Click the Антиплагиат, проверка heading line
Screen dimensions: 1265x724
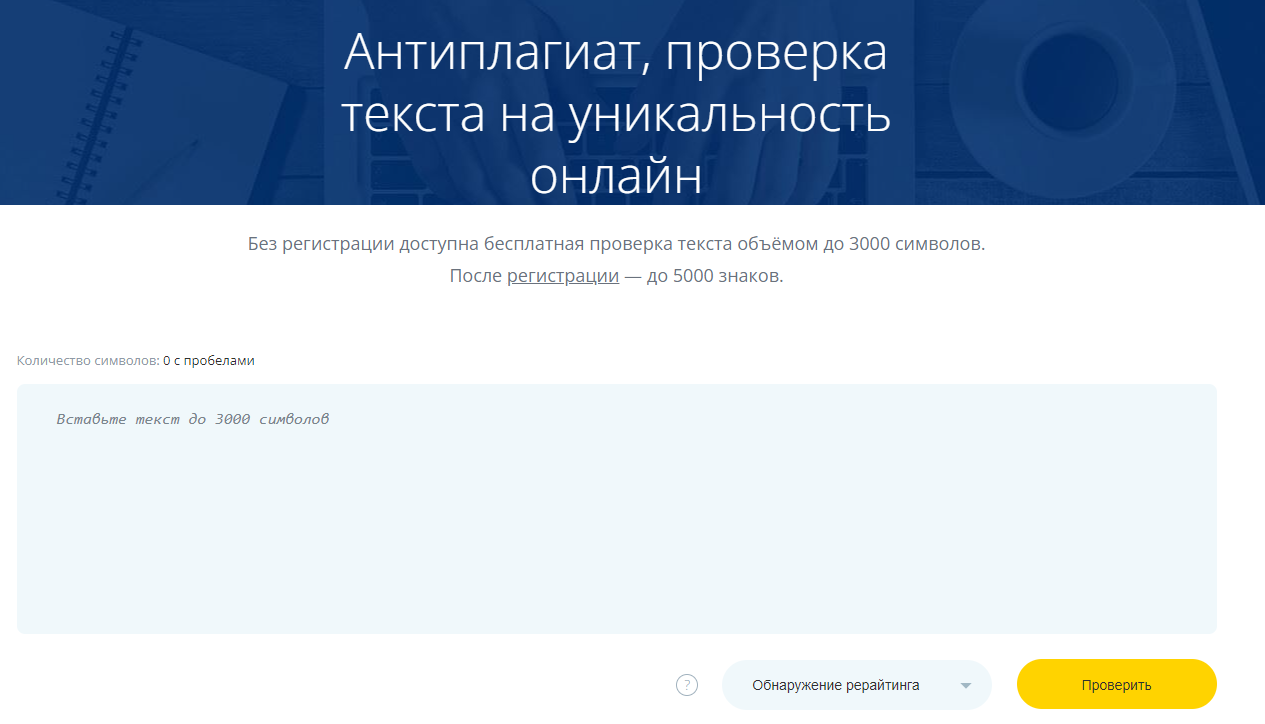point(615,53)
